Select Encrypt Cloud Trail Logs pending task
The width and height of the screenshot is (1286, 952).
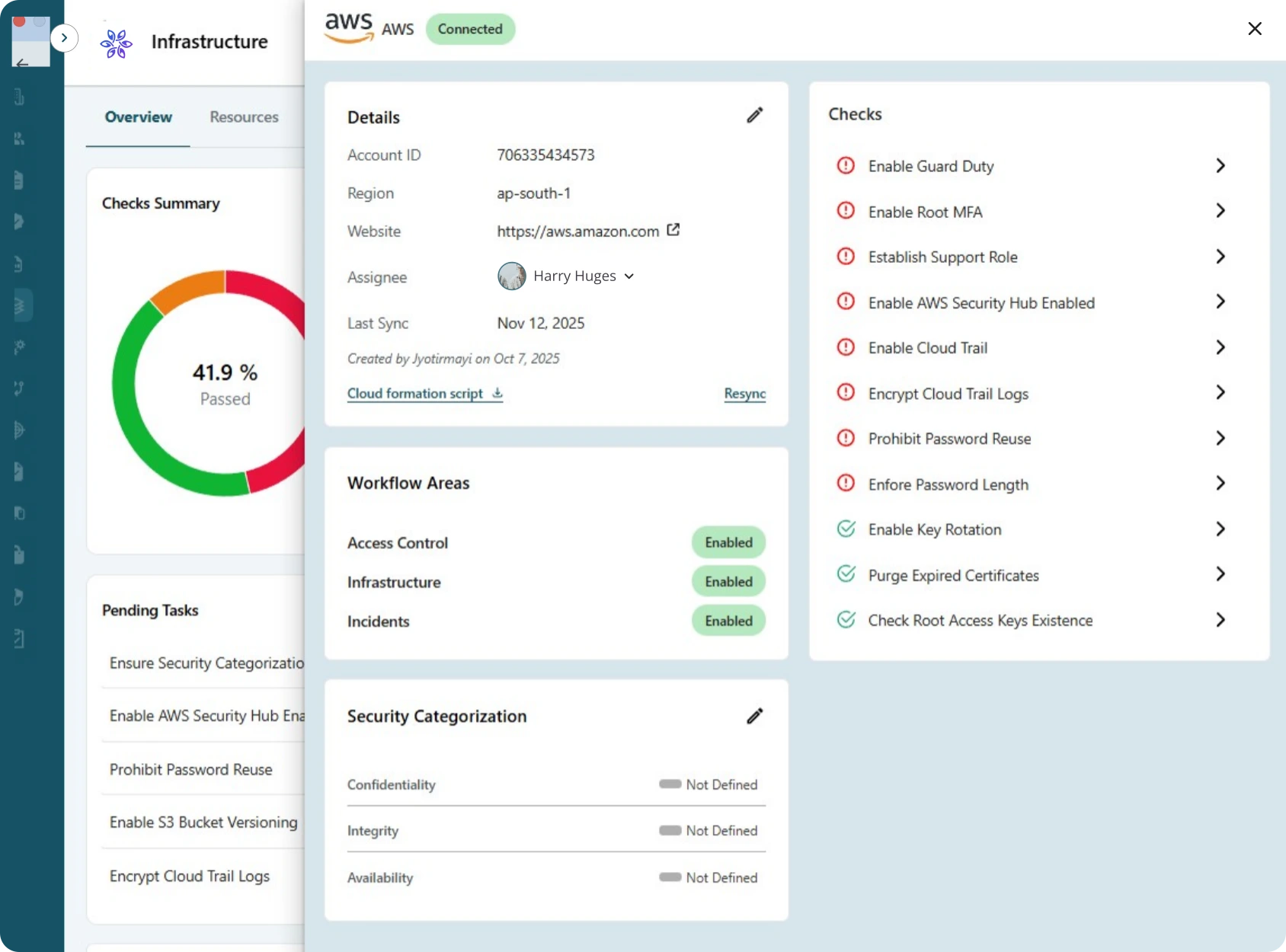click(190, 876)
